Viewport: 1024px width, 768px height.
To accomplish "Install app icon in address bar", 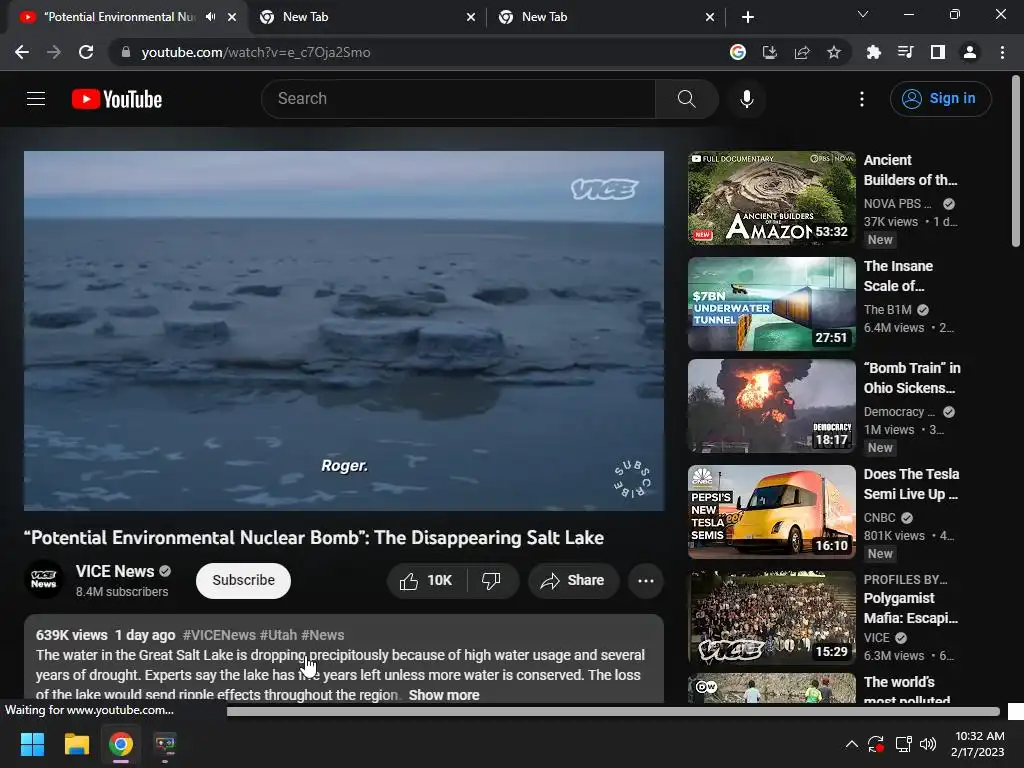I will [770, 52].
